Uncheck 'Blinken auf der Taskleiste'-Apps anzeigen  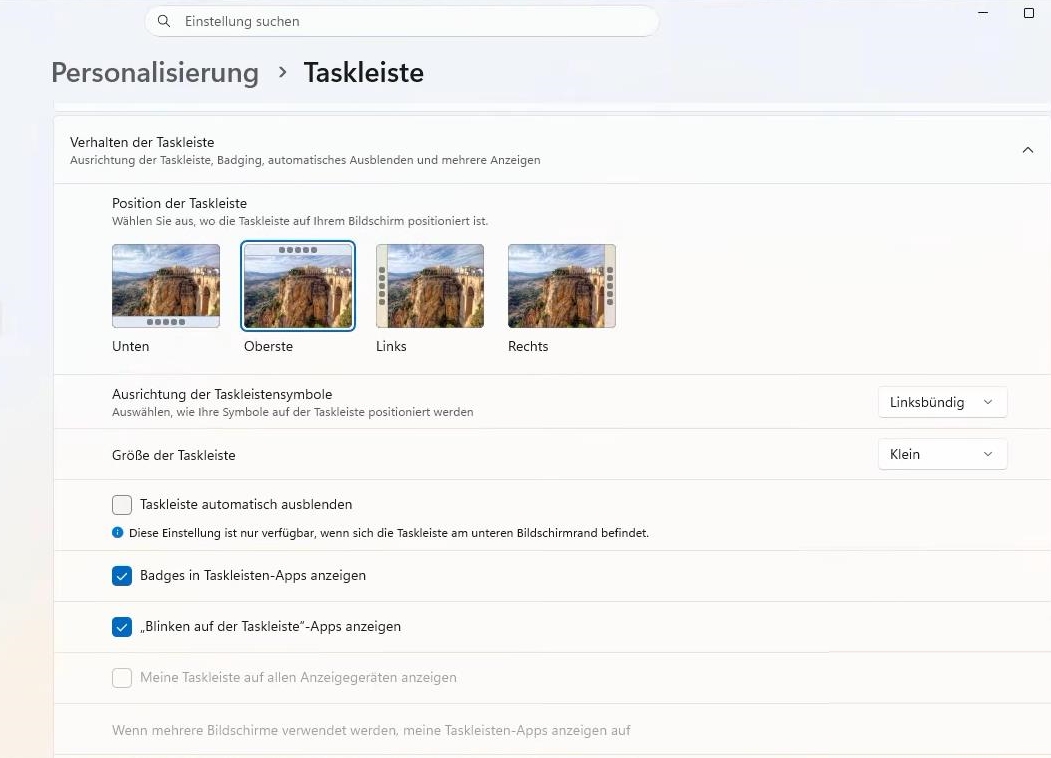(122, 627)
